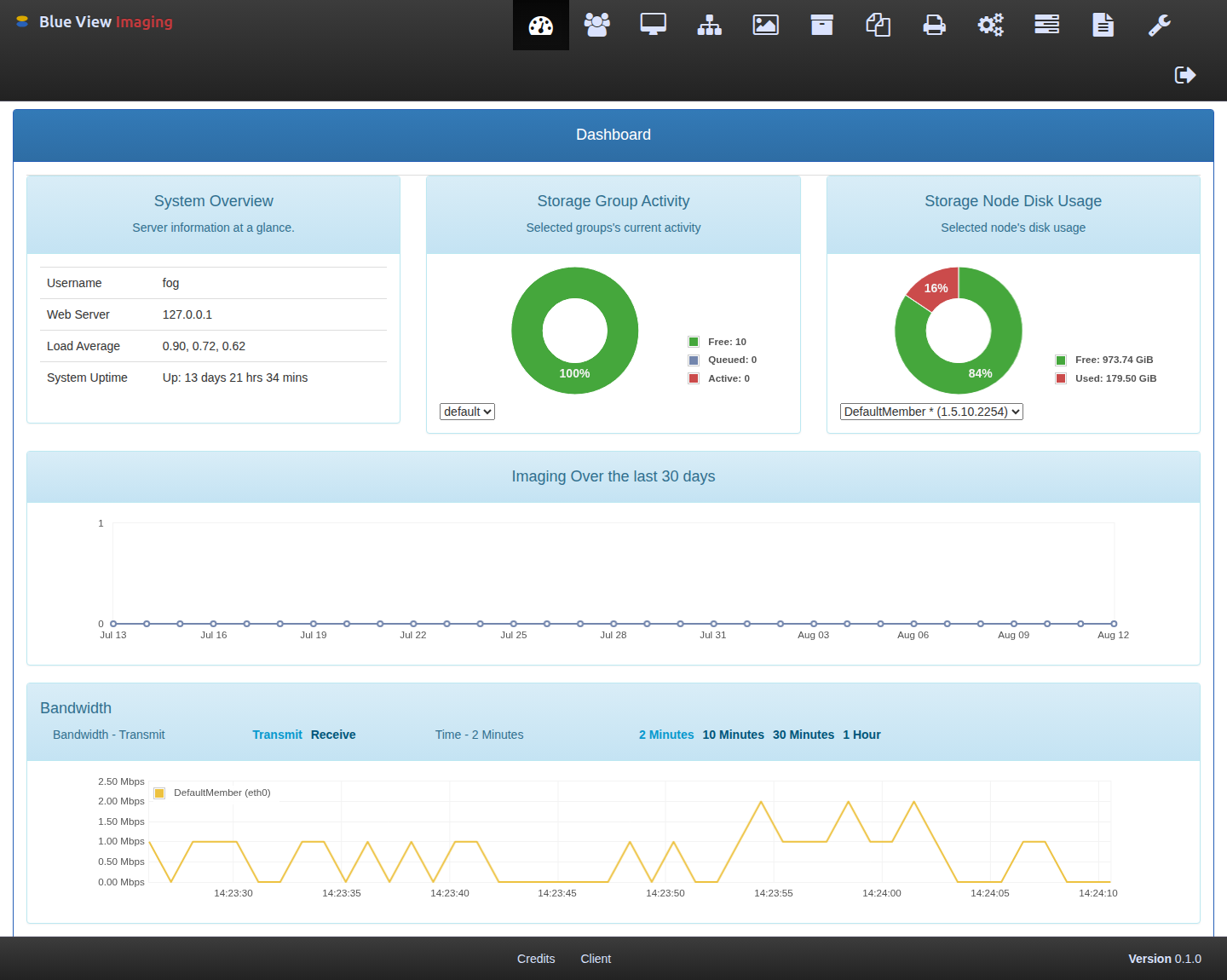Click the 16% used segment of disk chart
Viewport: 1227px width, 980px height.
tap(935, 288)
